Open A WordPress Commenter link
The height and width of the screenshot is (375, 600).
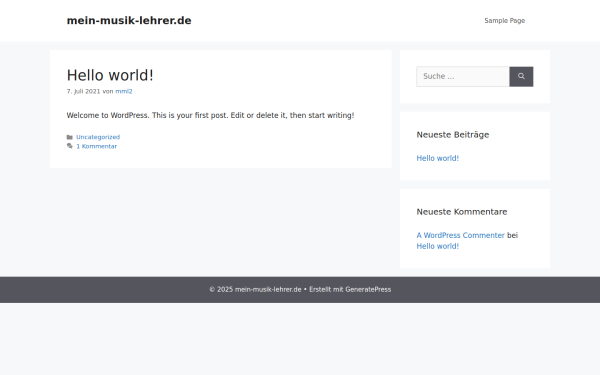(461, 235)
